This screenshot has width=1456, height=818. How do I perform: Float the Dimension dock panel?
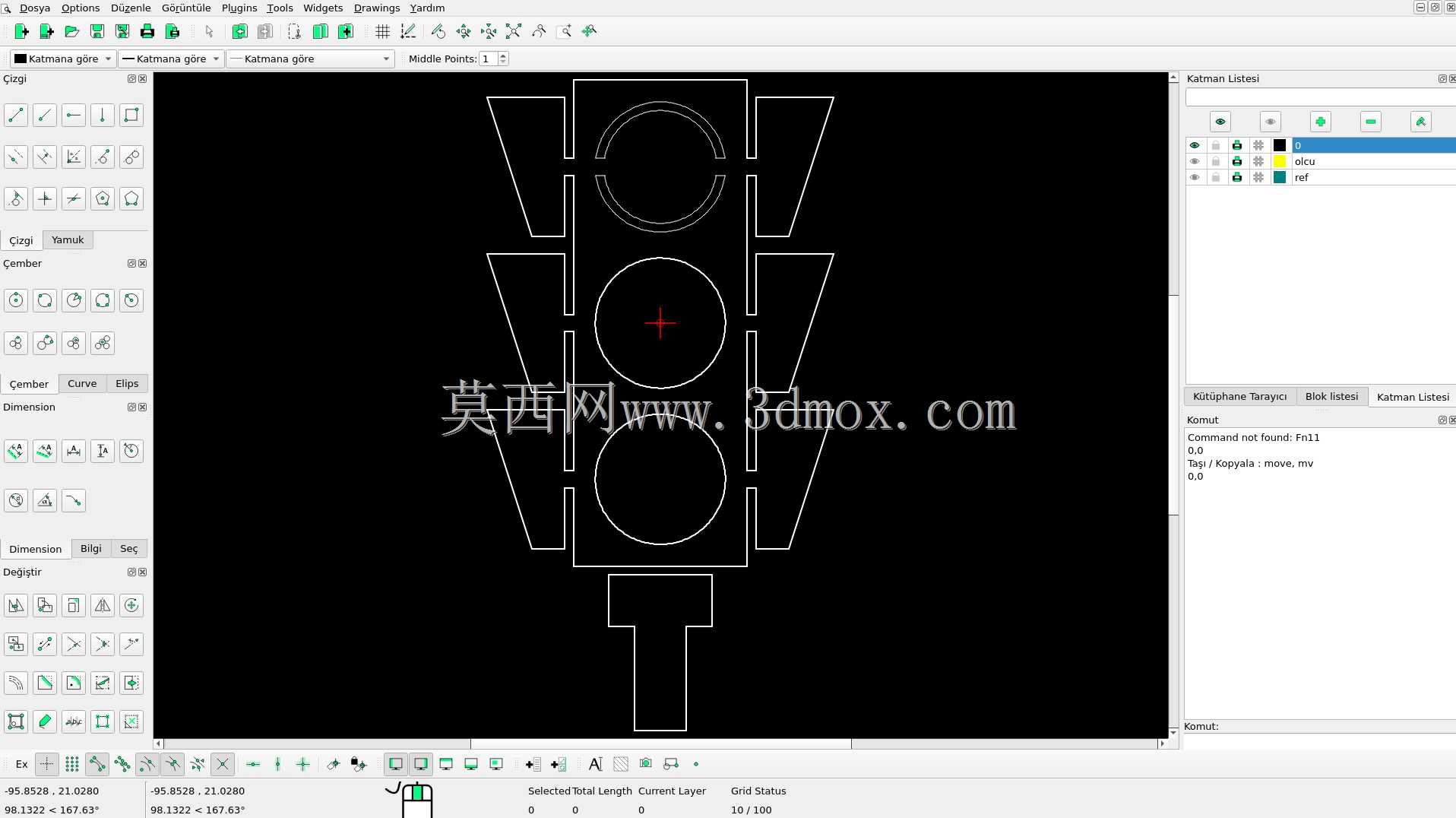131,407
